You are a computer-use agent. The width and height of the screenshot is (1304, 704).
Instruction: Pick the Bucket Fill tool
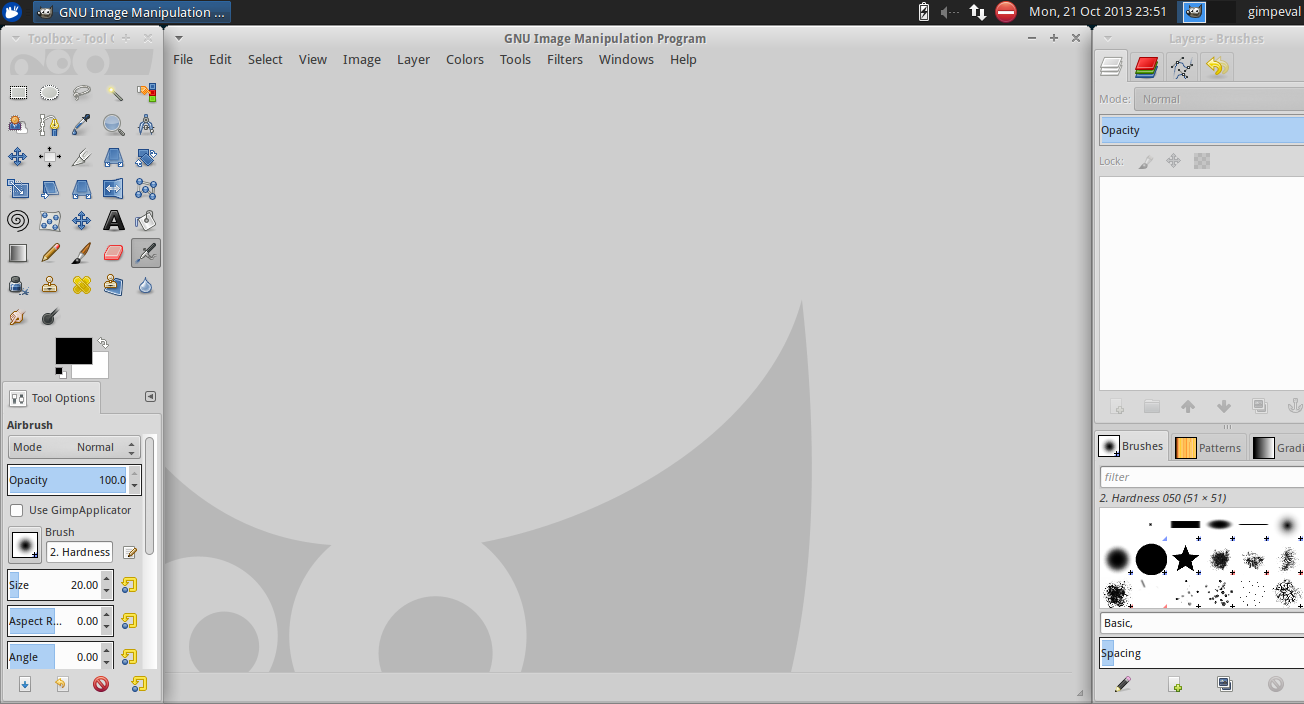146,221
